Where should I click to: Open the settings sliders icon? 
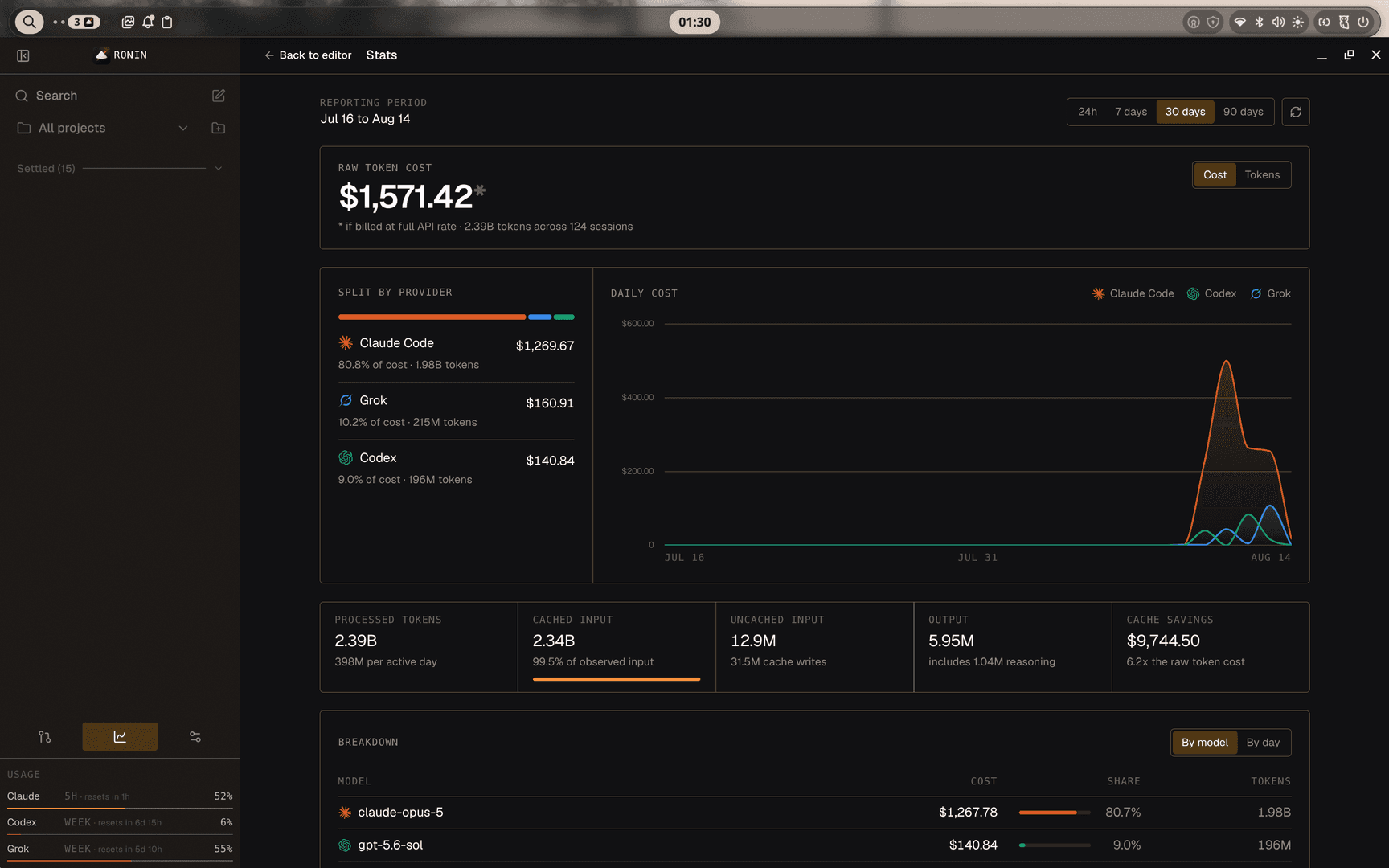tap(195, 736)
